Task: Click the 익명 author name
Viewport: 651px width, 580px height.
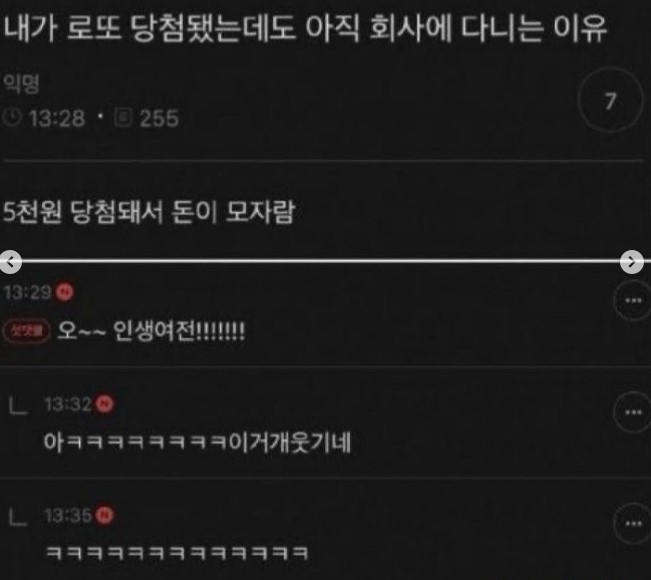Action: 21,84
